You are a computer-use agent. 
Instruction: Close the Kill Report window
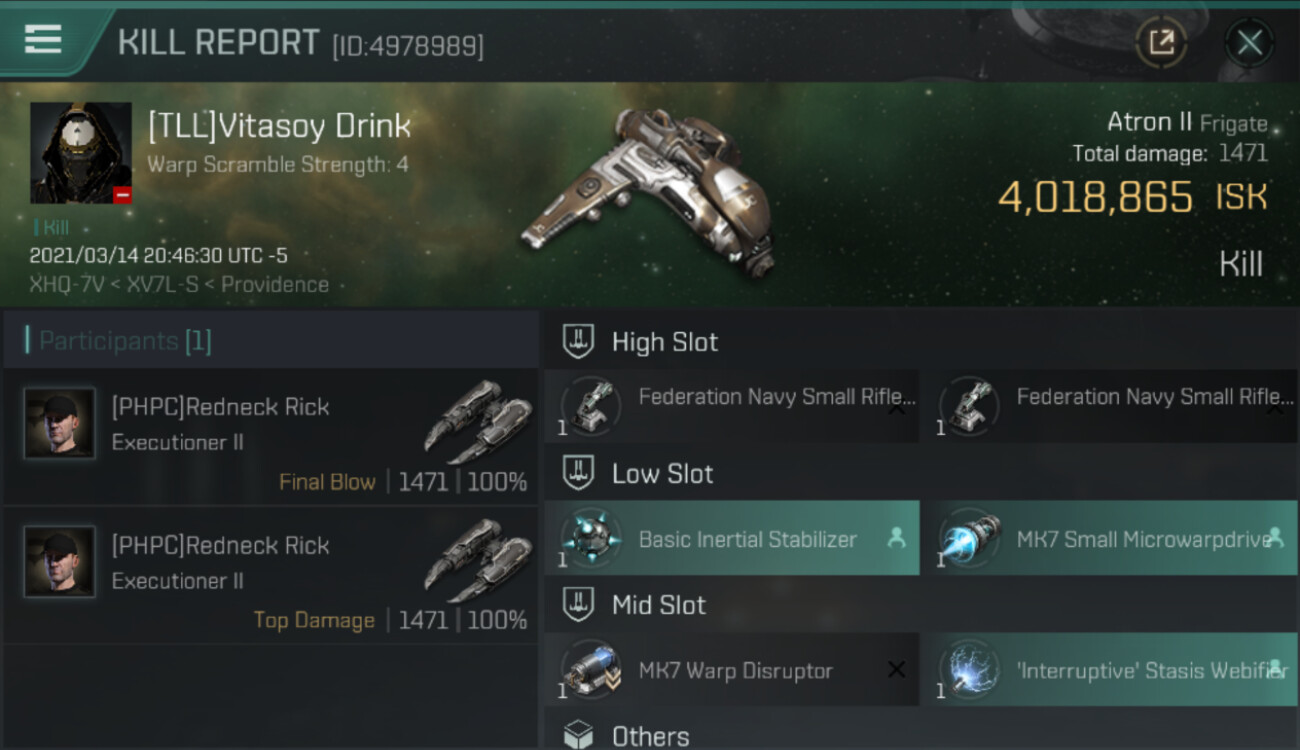[1249, 43]
